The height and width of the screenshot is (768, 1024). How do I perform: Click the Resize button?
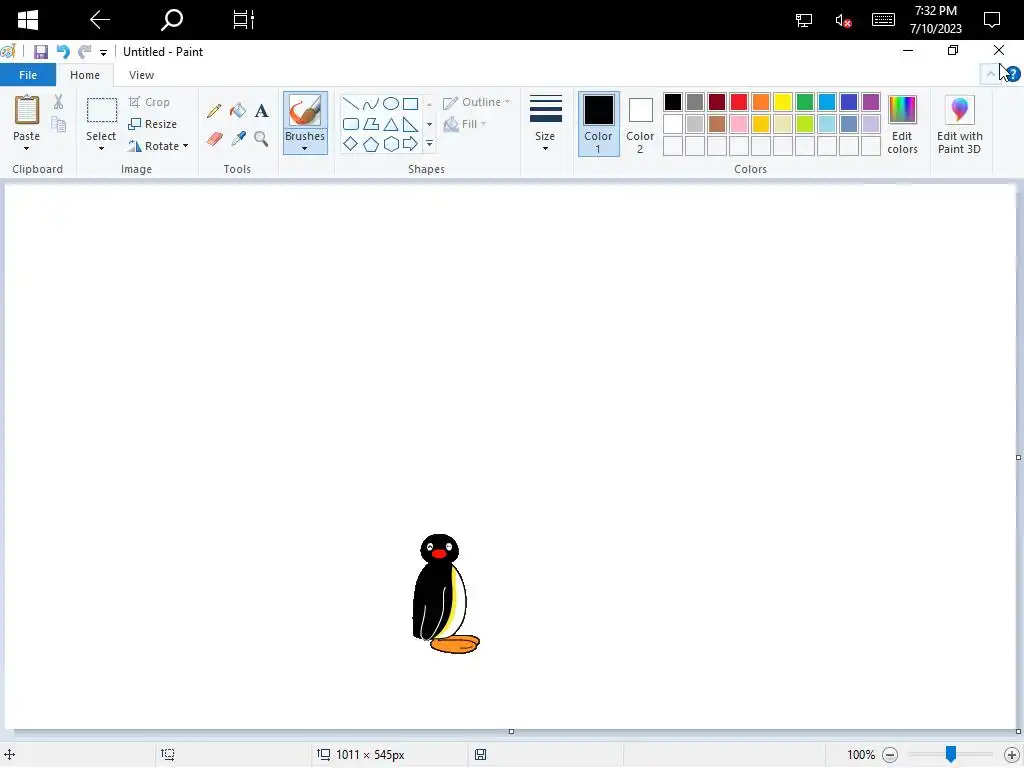click(153, 124)
